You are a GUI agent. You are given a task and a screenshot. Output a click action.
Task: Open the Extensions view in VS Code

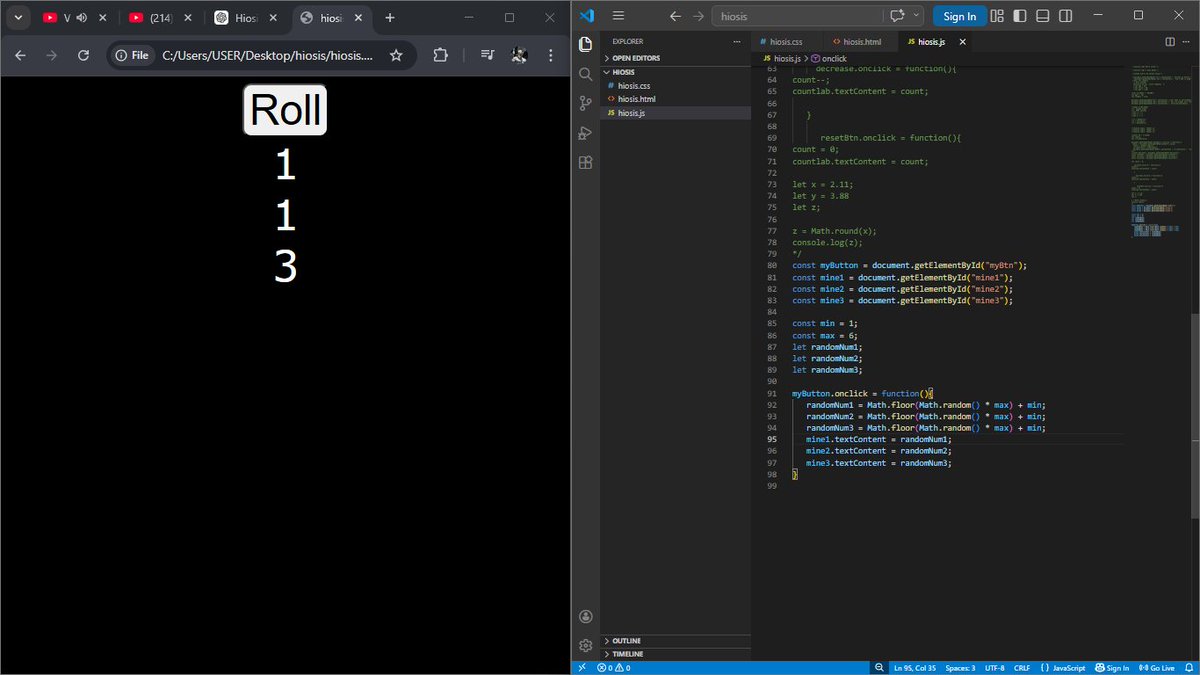click(x=586, y=162)
